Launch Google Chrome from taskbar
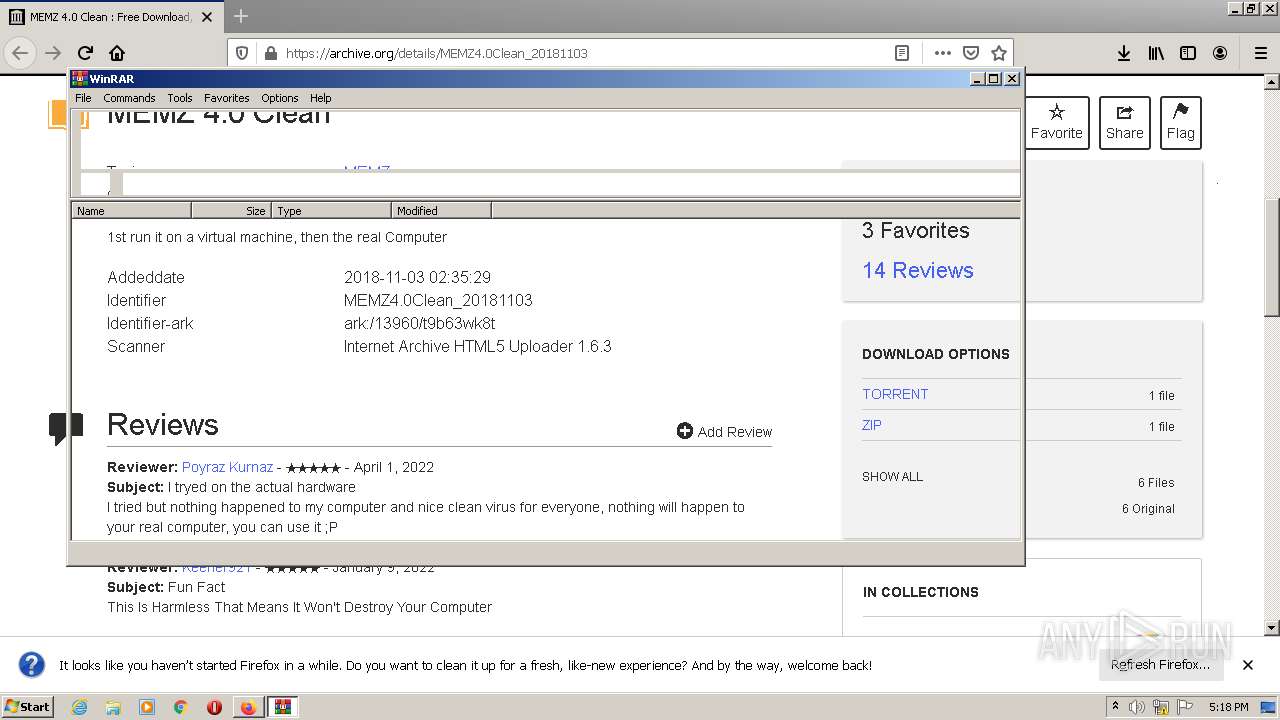 tap(180, 707)
